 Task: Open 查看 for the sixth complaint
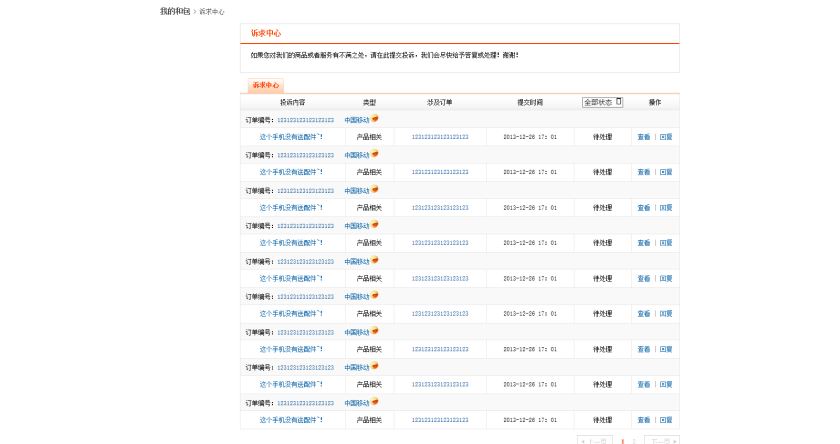point(644,314)
